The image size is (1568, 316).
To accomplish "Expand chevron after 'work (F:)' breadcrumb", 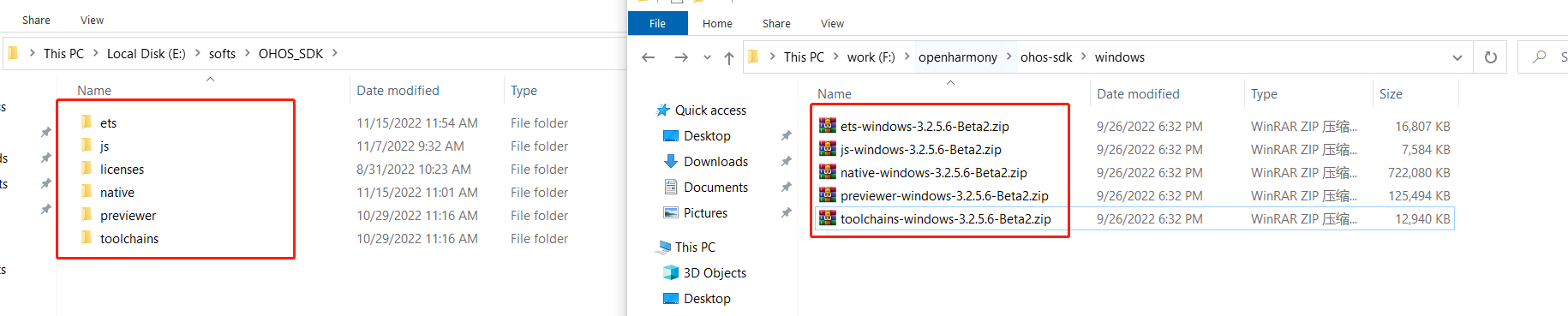I will 907,57.
